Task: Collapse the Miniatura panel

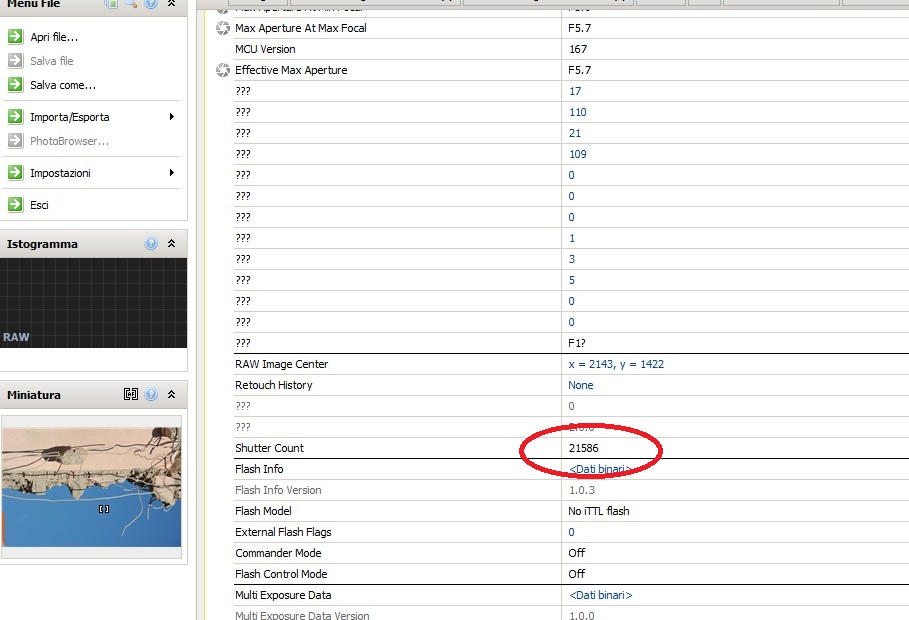Action: point(171,395)
